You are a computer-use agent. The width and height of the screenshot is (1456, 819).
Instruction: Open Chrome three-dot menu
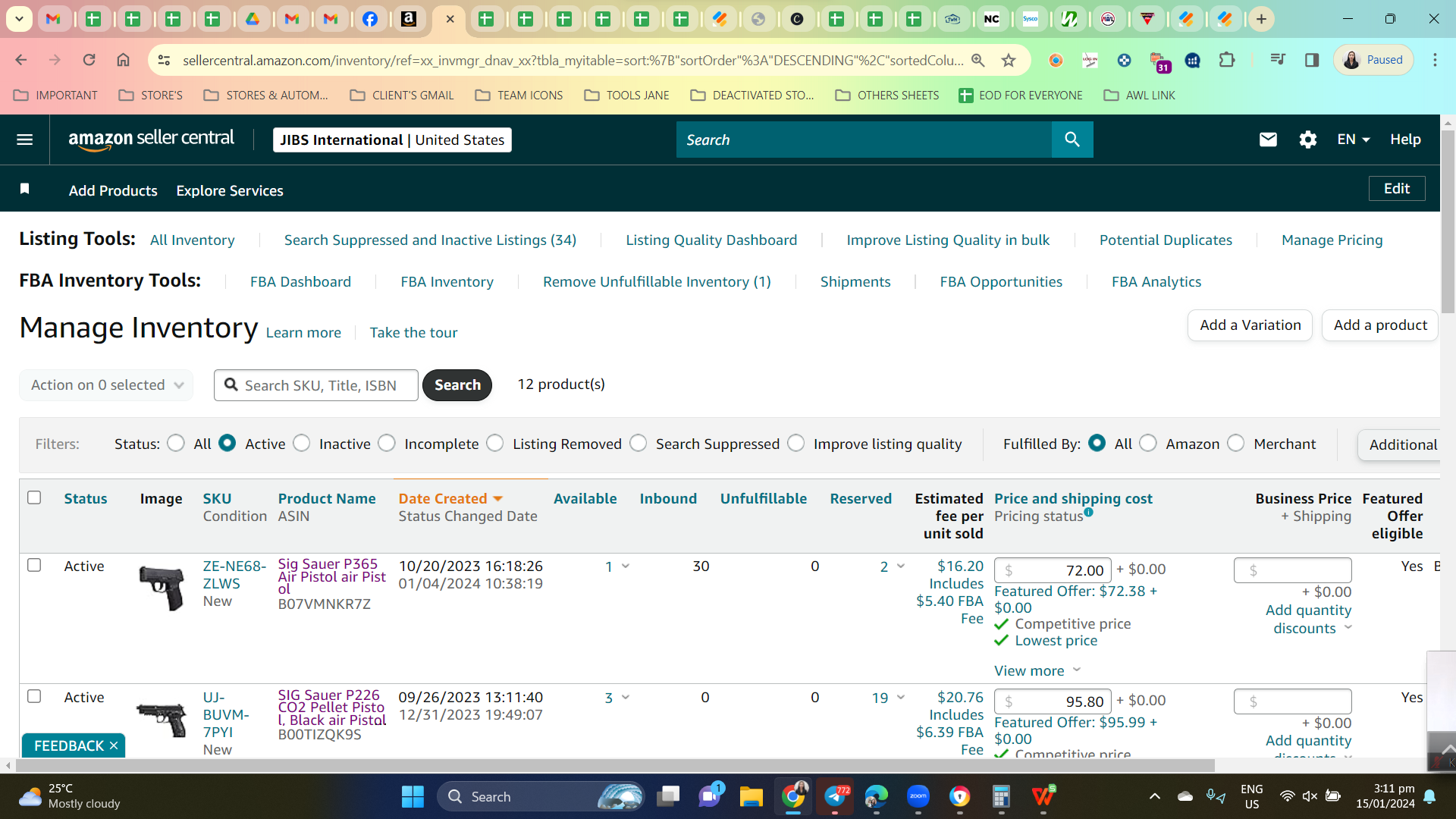[x=1435, y=60]
